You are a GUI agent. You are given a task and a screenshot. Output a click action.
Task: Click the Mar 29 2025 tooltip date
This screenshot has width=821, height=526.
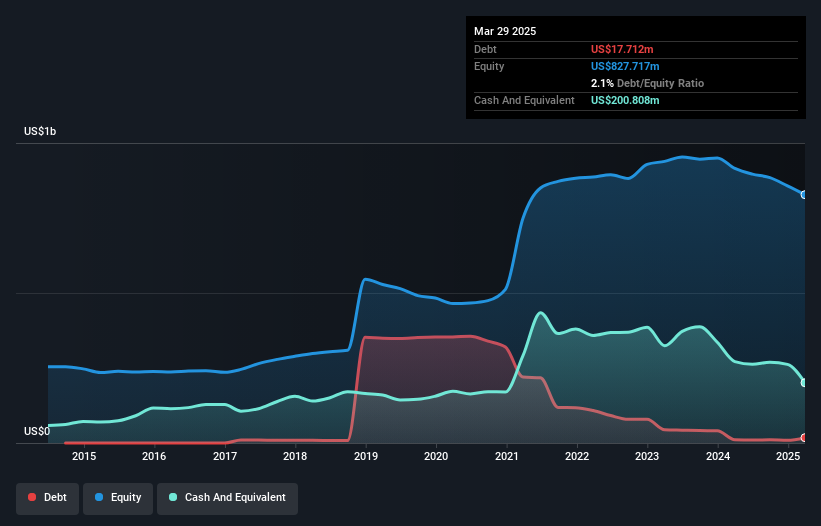[505, 31]
